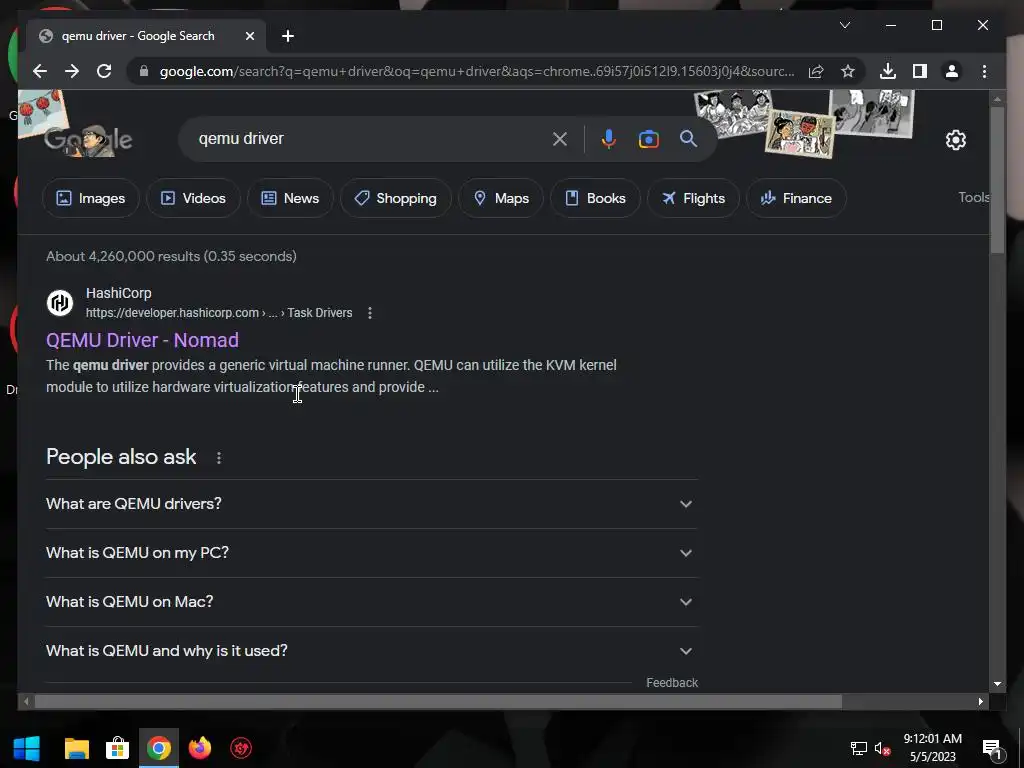1024x768 pixels.
Task: Filter results by Images
Action: point(91,198)
